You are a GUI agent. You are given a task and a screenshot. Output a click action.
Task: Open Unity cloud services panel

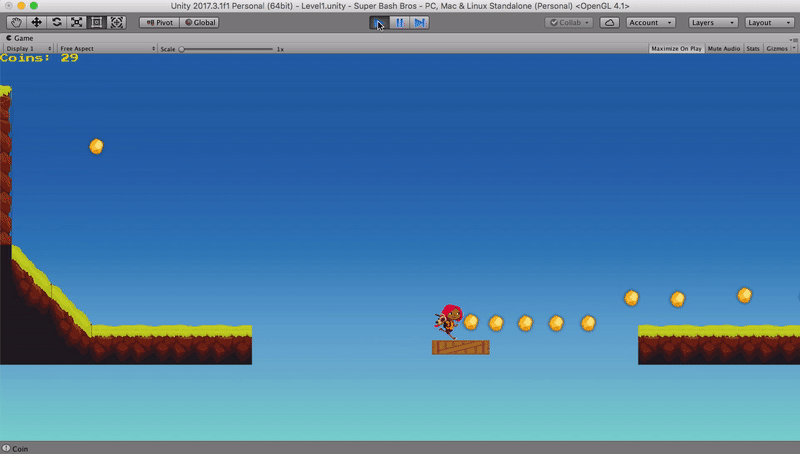[609, 22]
